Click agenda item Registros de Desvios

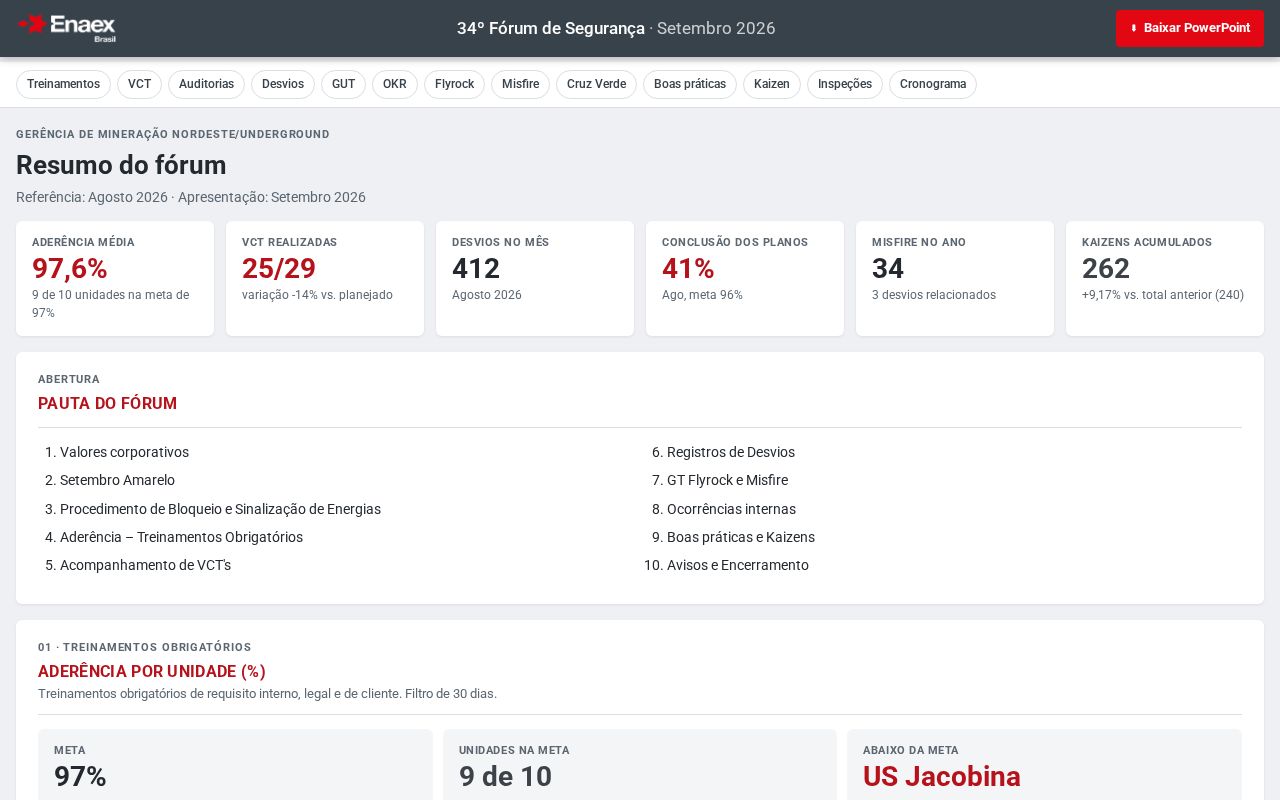731,452
